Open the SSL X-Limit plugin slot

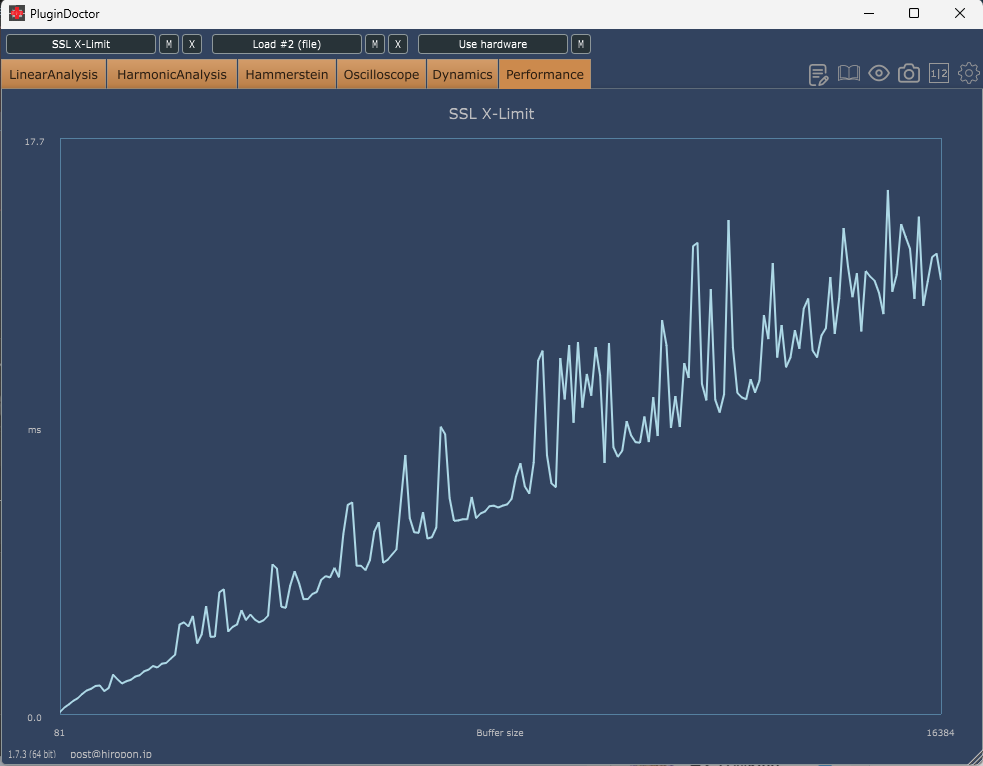[x=81, y=44]
